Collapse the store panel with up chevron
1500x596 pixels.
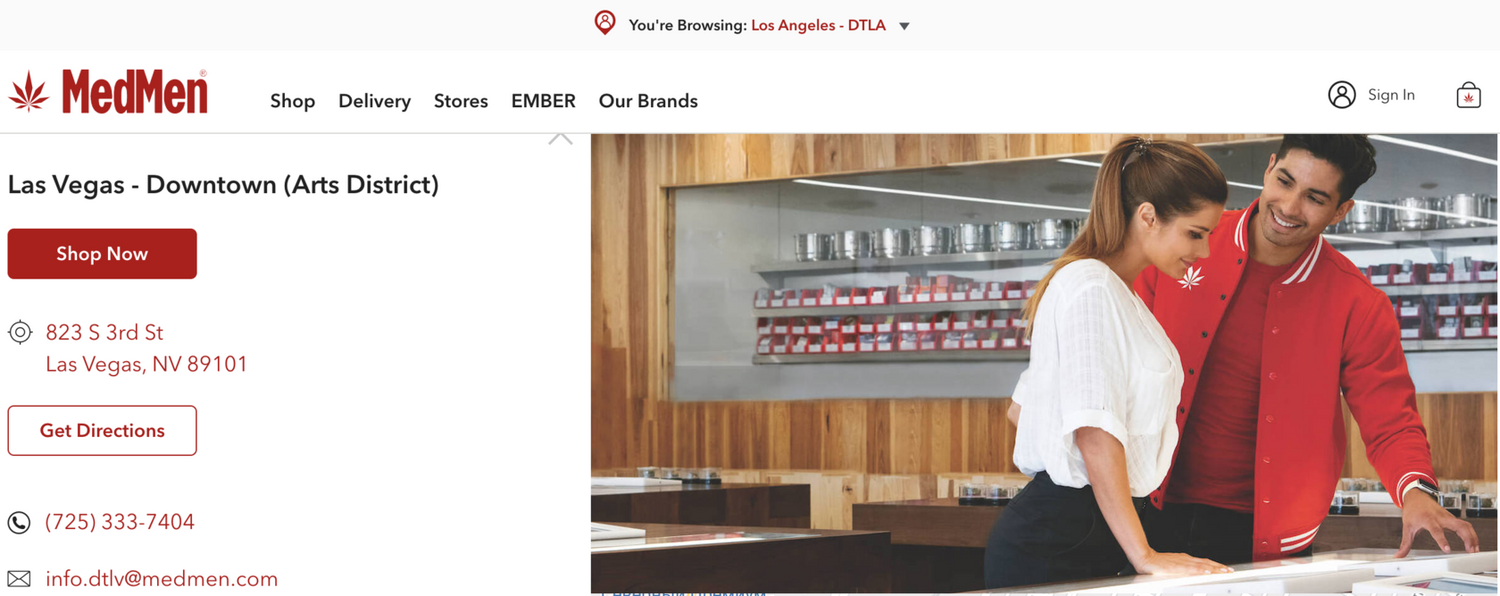coord(561,138)
